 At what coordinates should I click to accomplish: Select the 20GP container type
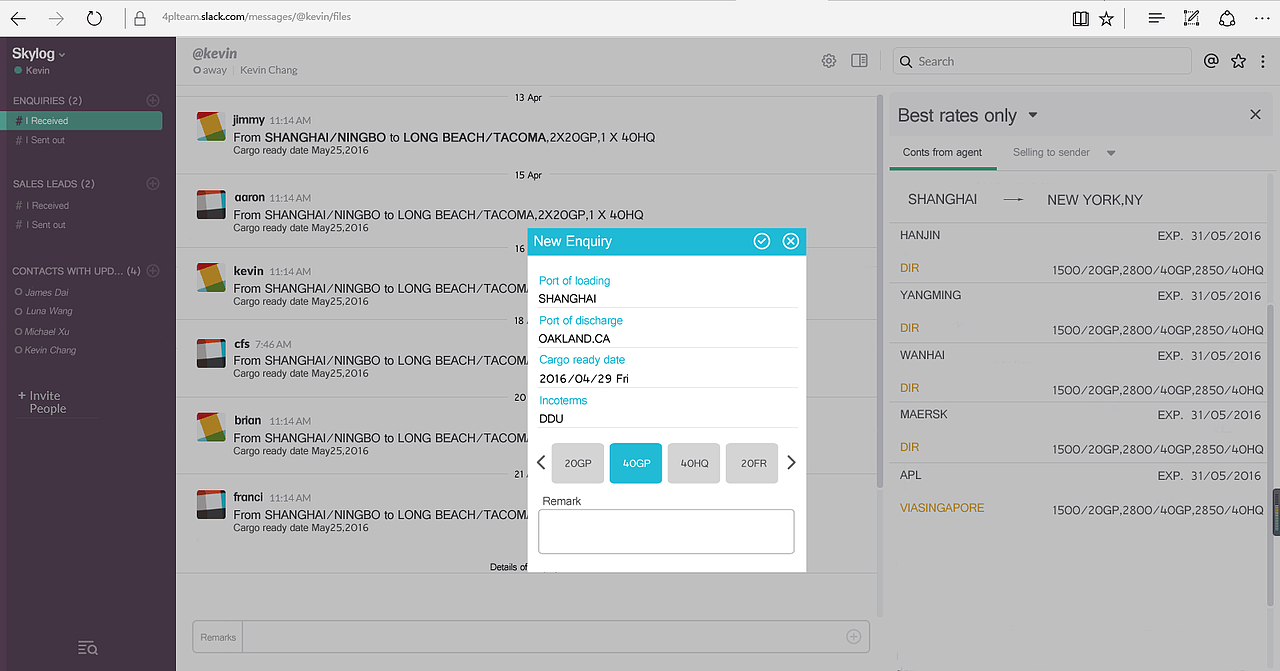[x=578, y=463]
